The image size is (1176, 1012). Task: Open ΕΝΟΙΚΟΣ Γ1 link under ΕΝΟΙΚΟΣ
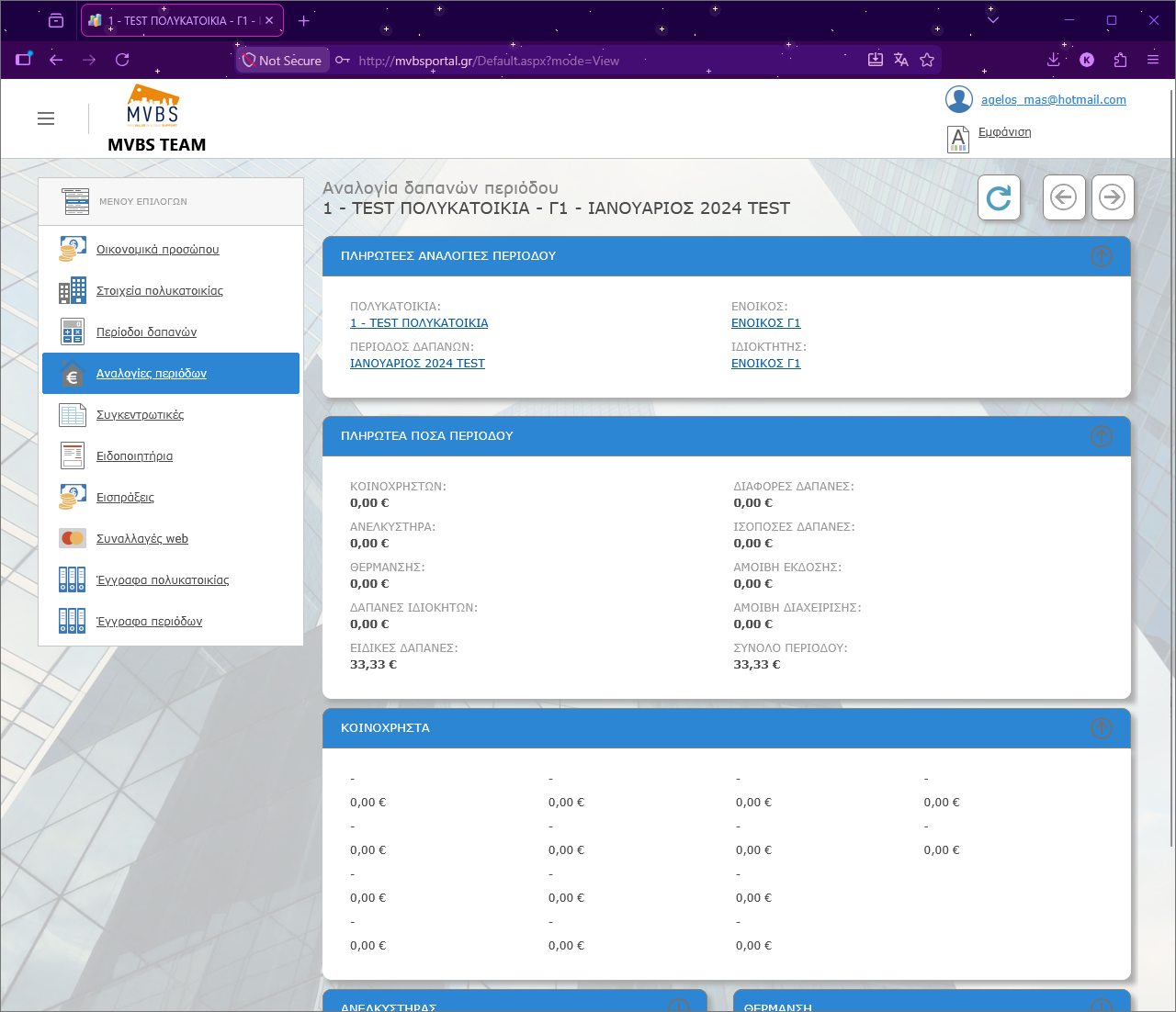766,322
